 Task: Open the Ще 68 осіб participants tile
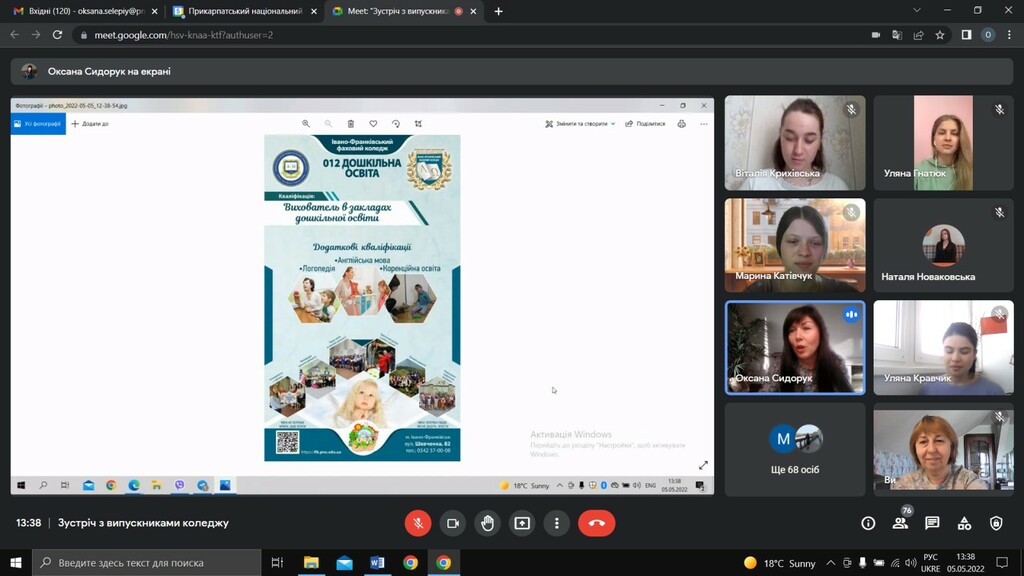tap(794, 449)
